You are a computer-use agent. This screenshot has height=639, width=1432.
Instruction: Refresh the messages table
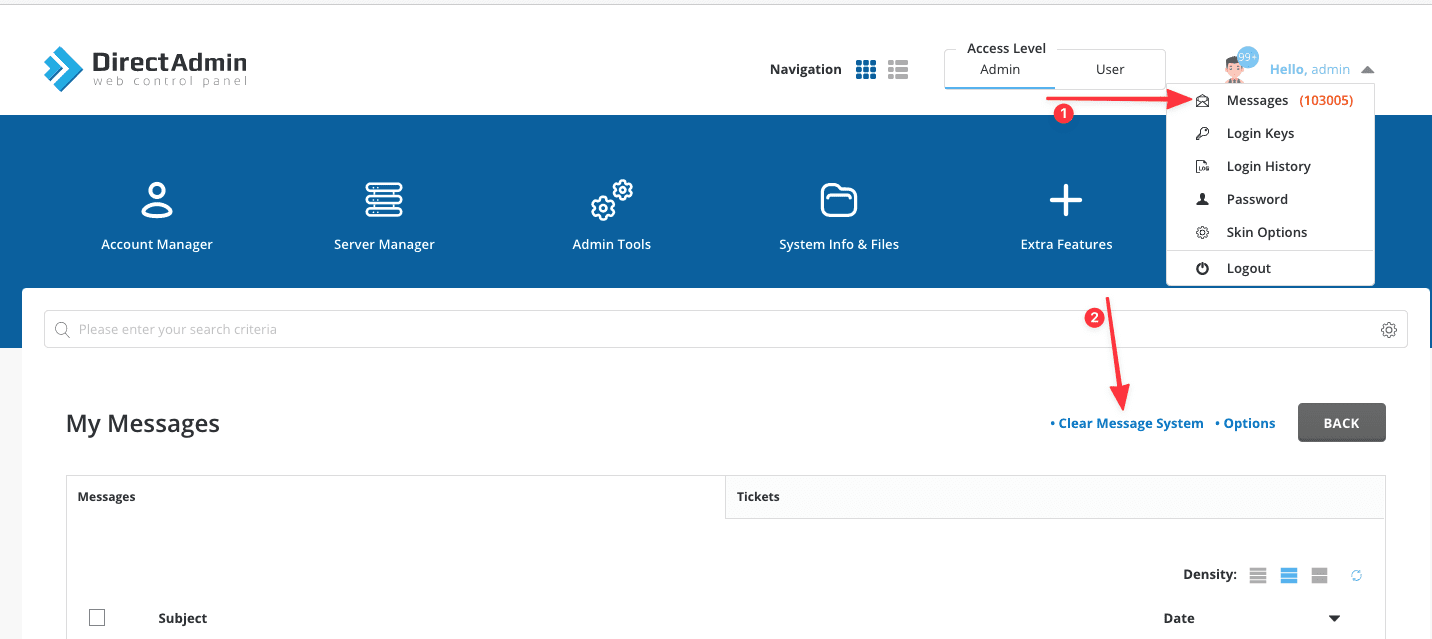tap(1356, 575)
